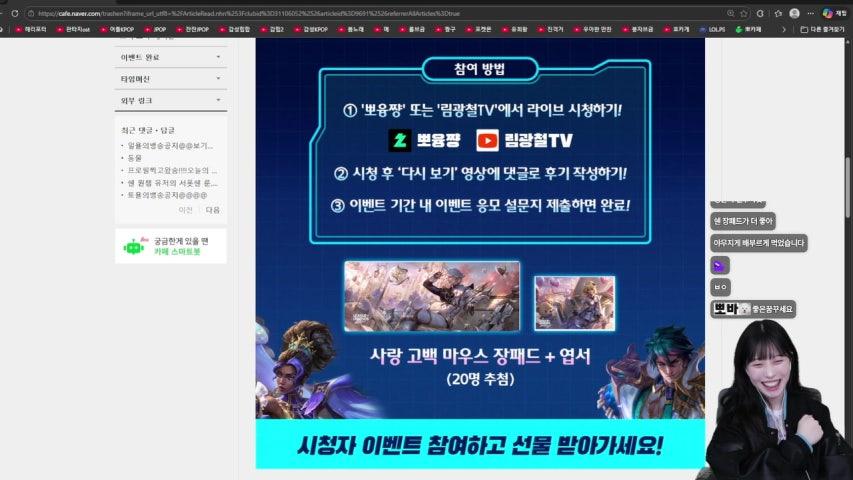
Task: Click the green smartbot robot icon
Action: pyautogui.click(x=134, y=247)
